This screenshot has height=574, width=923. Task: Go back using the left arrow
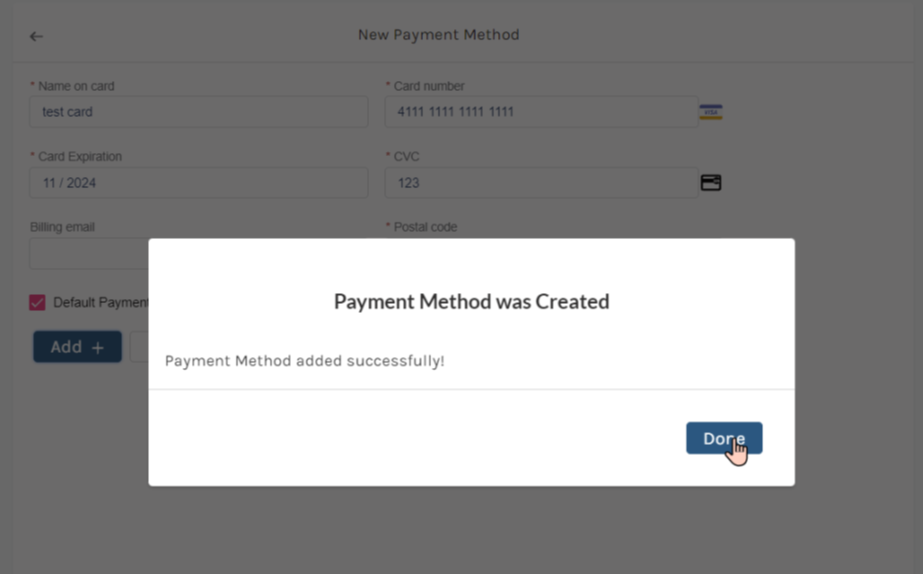click(x=36, y=36)
